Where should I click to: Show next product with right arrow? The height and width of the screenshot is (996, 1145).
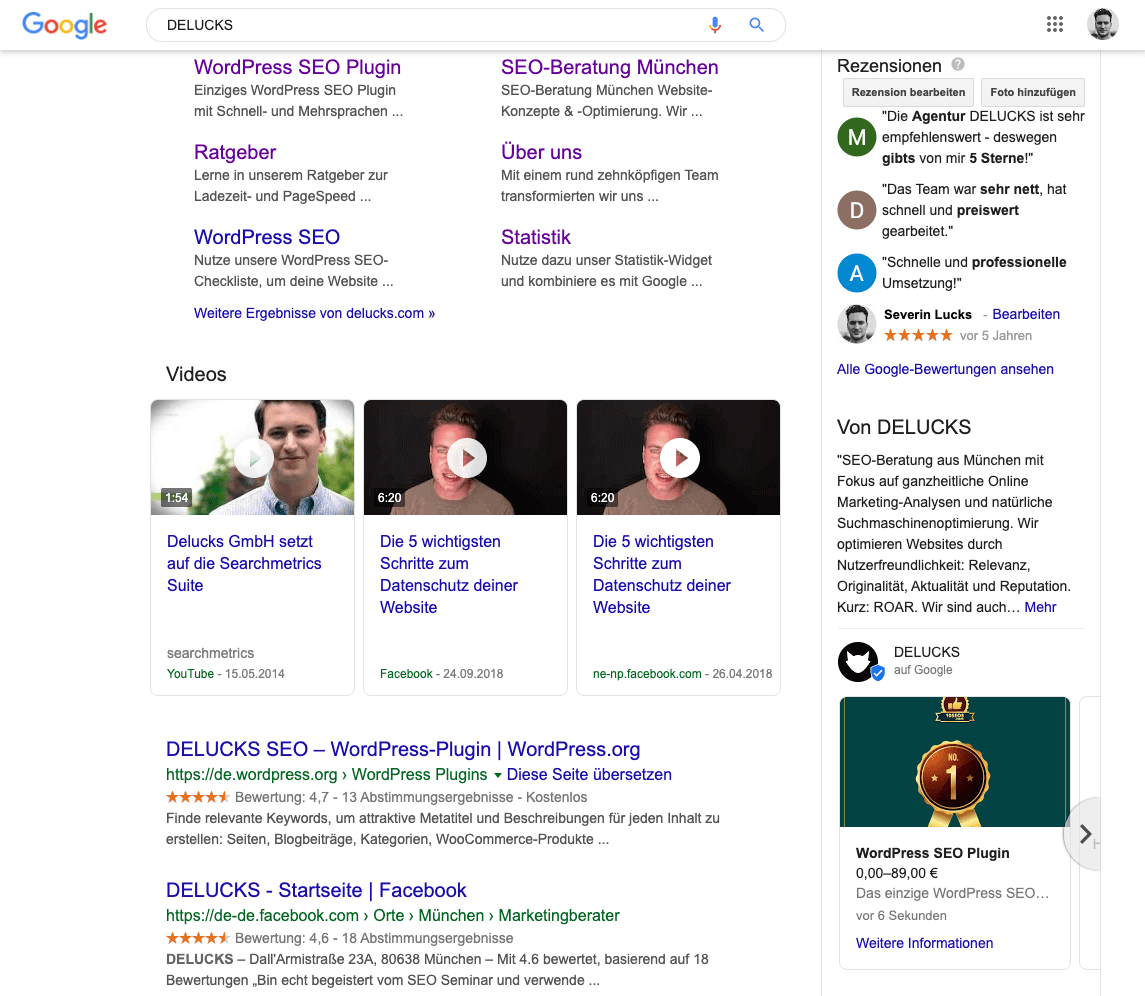click(1085, 834)
